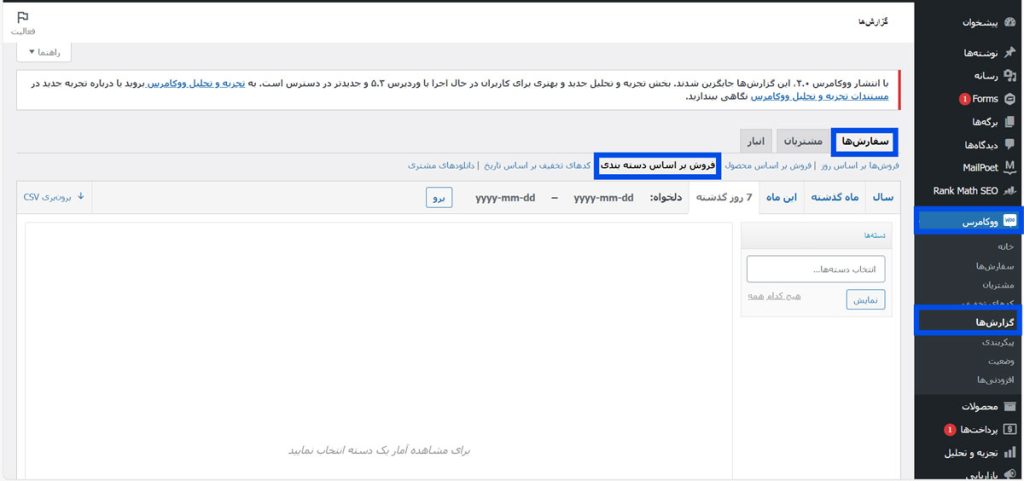Open فروش‌ها بر اساس روز report
Screen dimensions: 1024x481
858,166
